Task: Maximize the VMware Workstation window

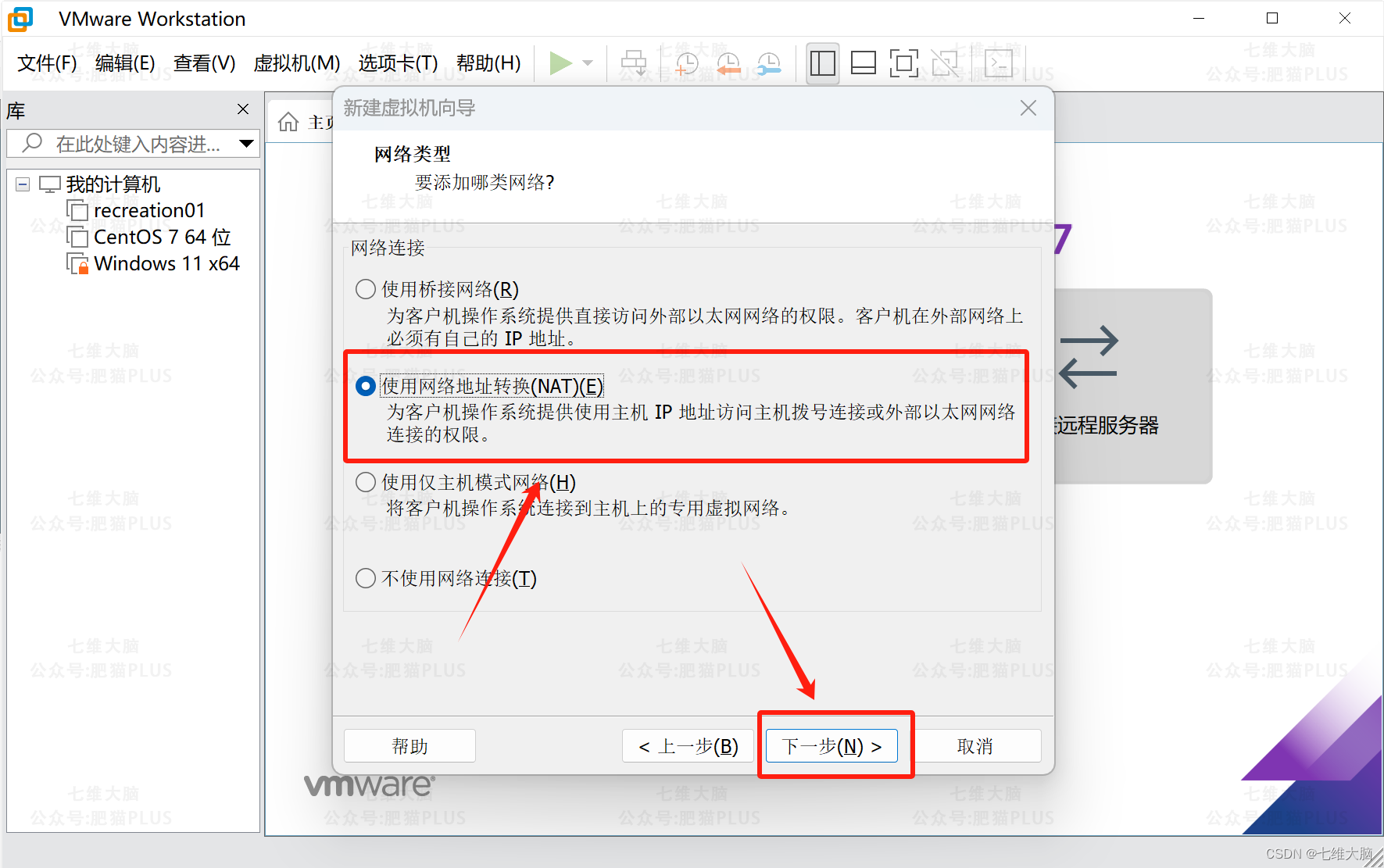Action: [x=1272, y=18]
